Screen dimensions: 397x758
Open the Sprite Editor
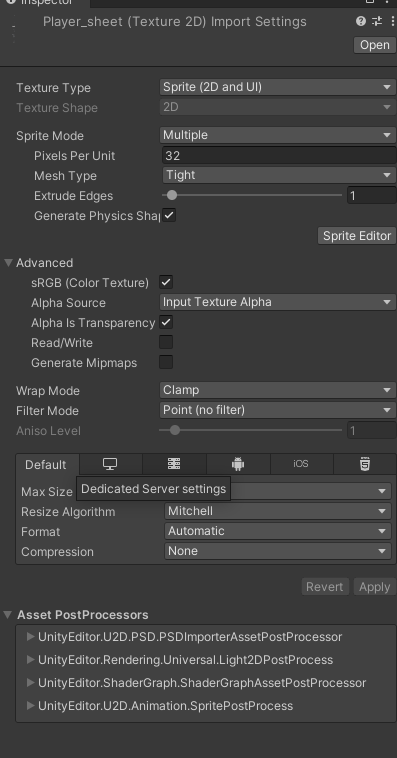click(357, 236)
